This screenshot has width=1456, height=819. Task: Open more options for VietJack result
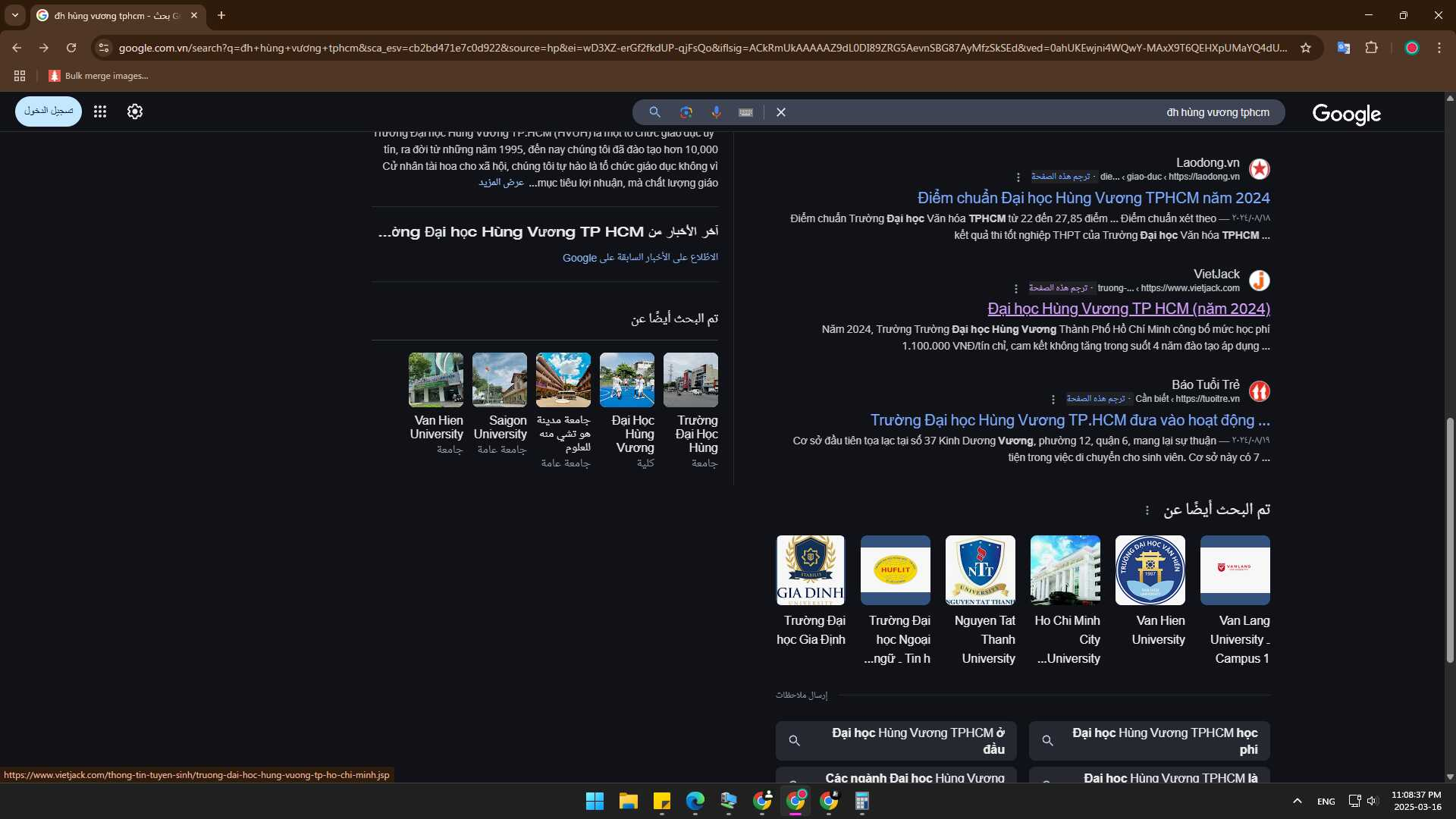[1016, 289]
